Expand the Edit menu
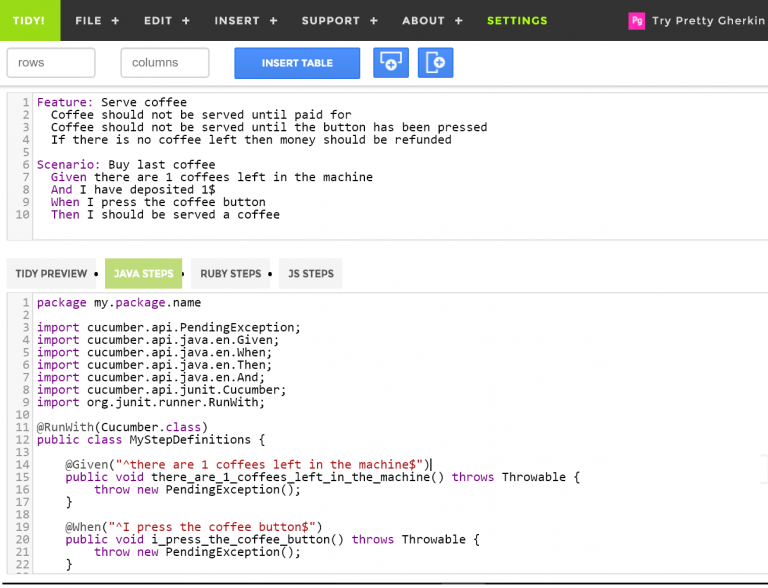Image resolution: width=768 pixels, height=588 pixels. (x=167, y=20)
